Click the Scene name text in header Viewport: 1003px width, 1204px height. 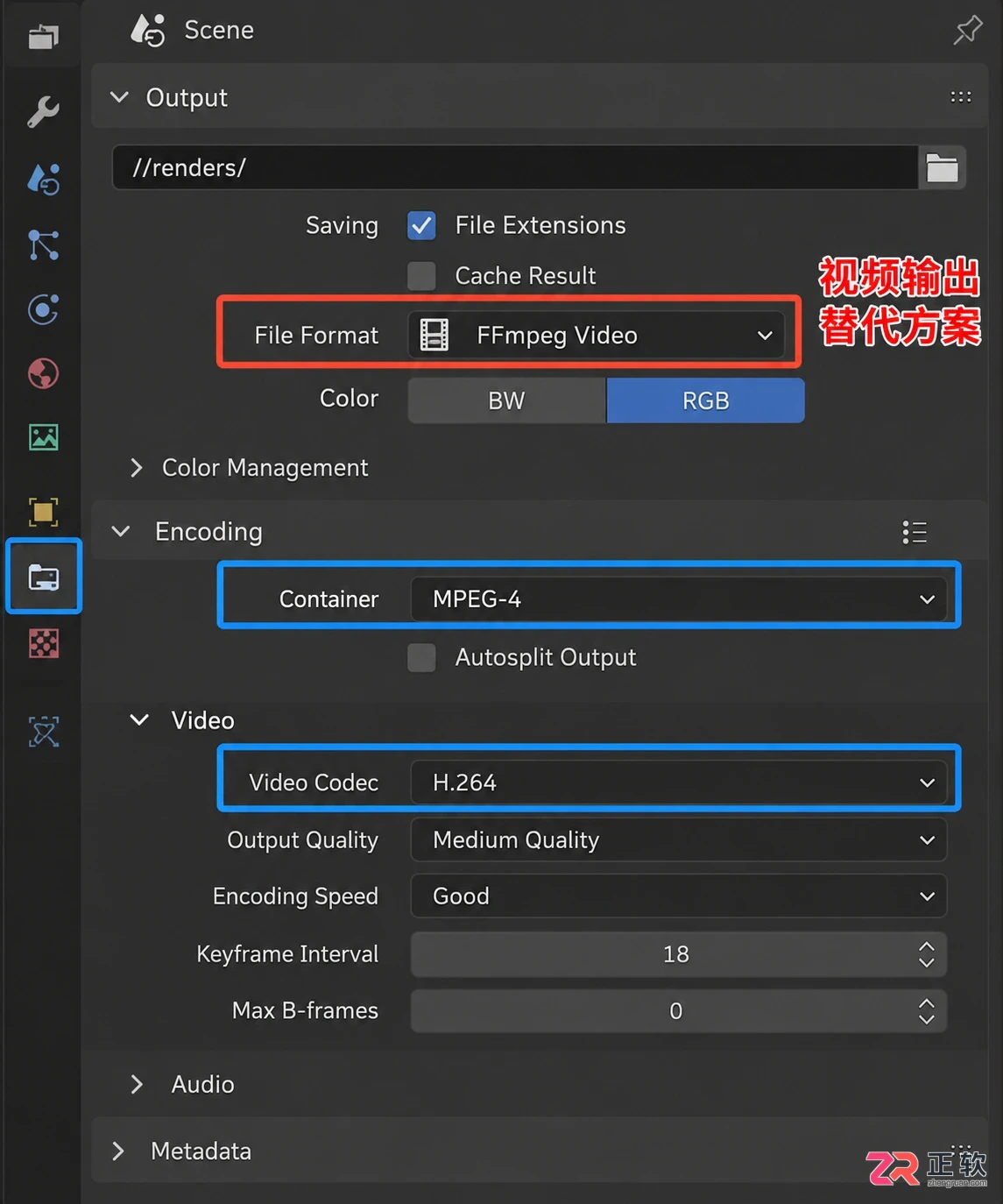point(219,30)
